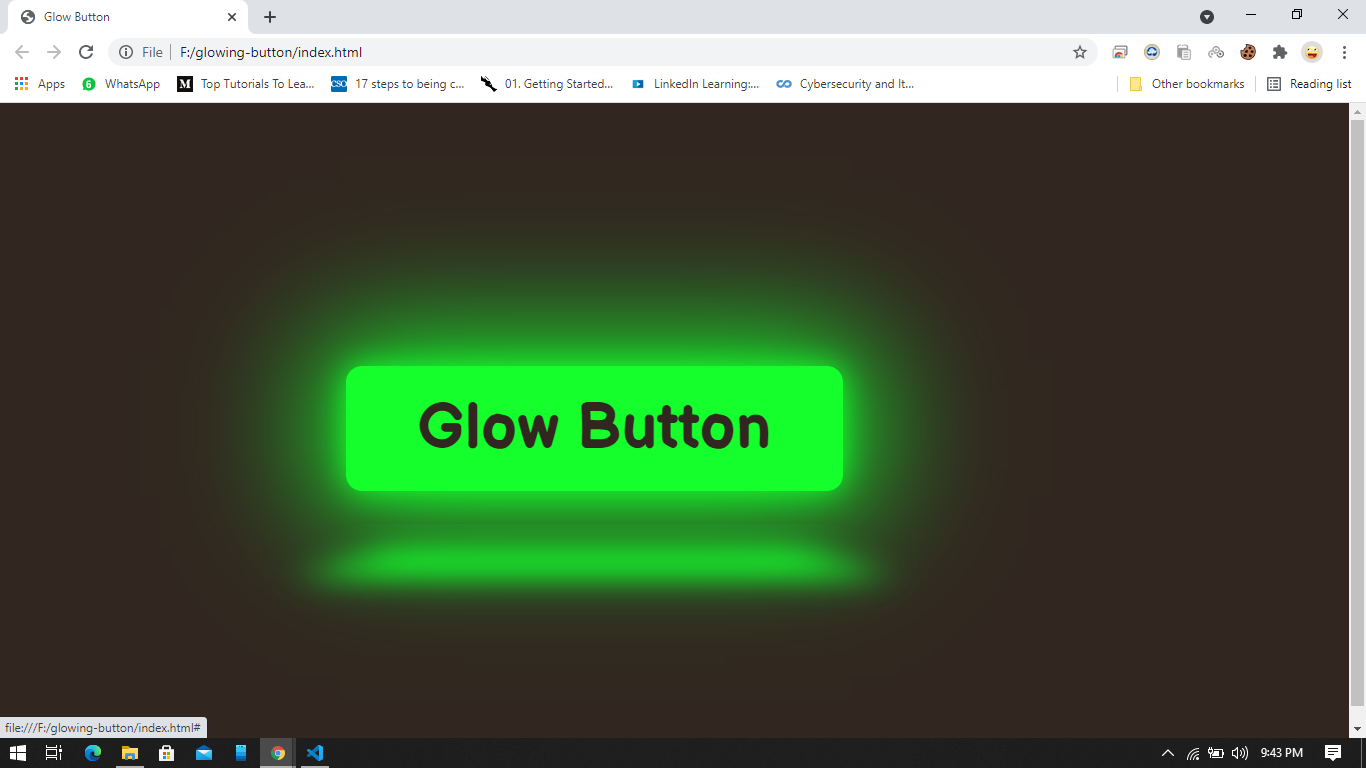Open the Reading list panel
1366x768 pixels.
(x=1308, y=84)
